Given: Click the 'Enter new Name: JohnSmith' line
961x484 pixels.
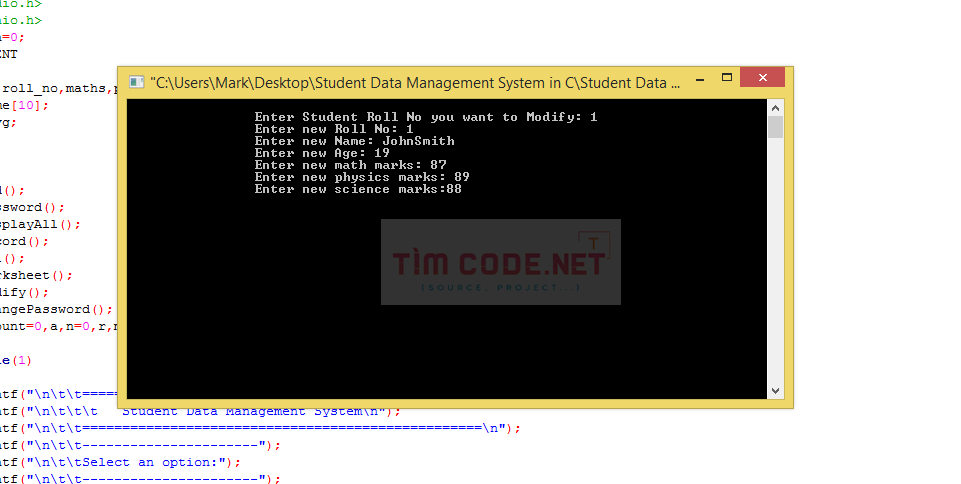Looking at the screenshot, I should coord(355,141).
